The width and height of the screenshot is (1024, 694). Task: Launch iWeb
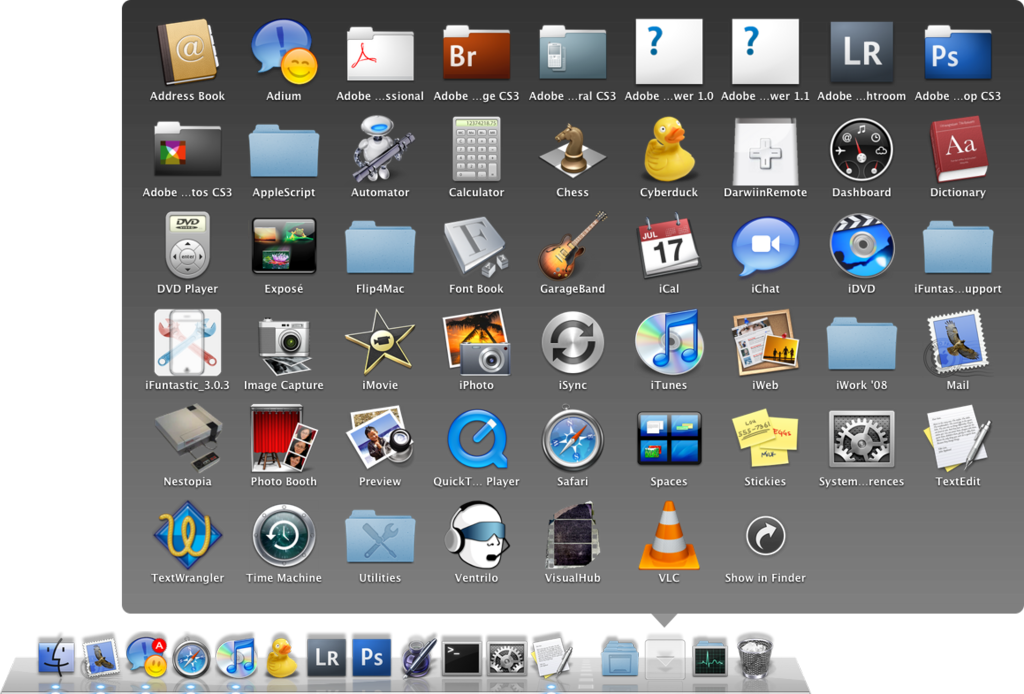pyautogui.click(x=765, y=342)
